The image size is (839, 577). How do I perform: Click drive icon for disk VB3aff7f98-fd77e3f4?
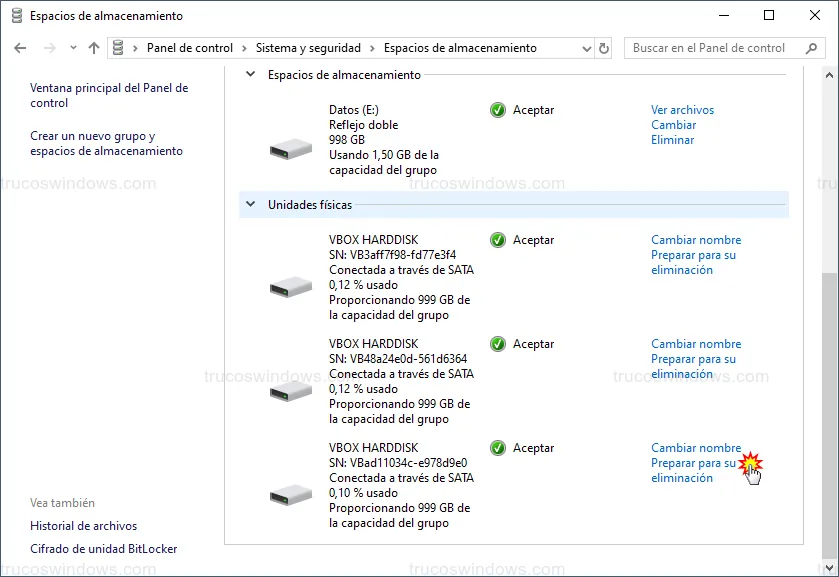pos(291,287)
